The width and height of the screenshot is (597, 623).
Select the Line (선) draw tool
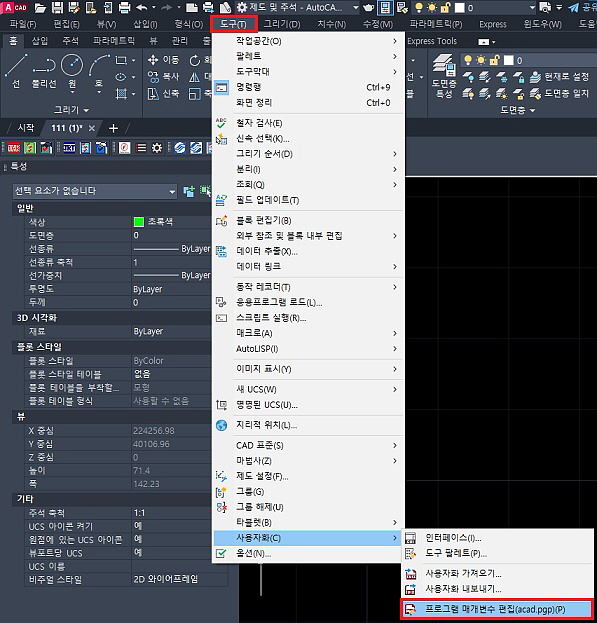click(x=16, y=71)
